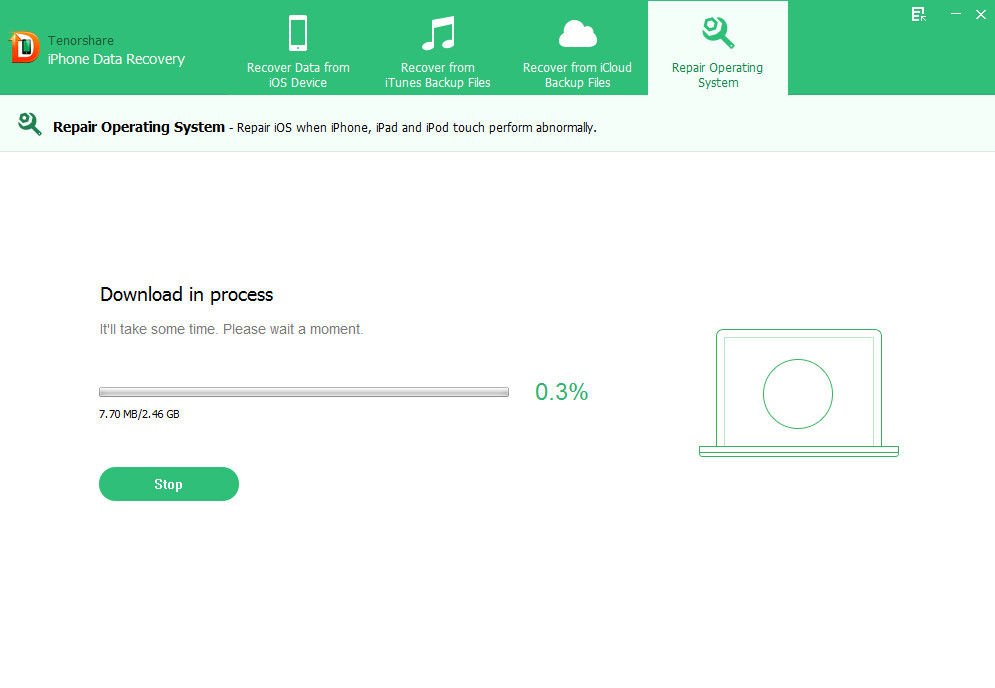Viewport: 995px width, 688px height.
Task: Click the Repair Operating System heading text
Action: click(x=139, y=127)
